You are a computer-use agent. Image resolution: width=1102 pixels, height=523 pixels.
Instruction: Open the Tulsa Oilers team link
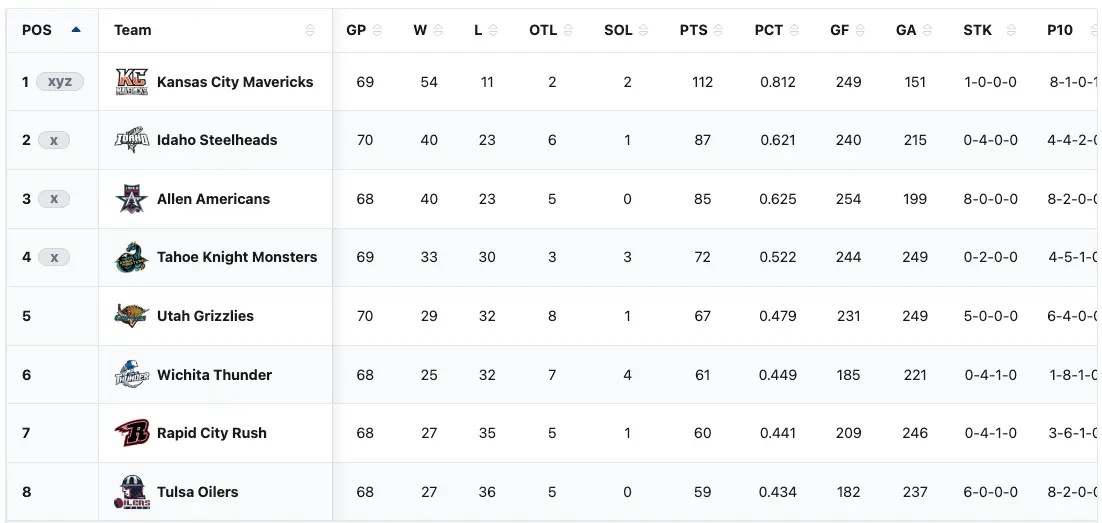(198, 492)
